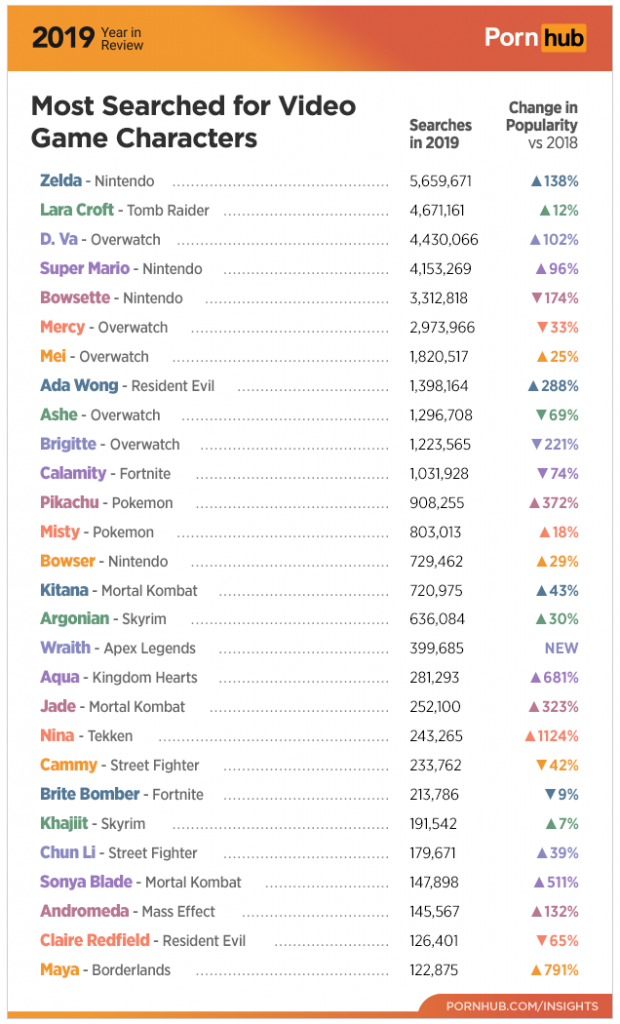
Task: Click the up arrow next to Nina's 1124%
Action: point(529,736)
